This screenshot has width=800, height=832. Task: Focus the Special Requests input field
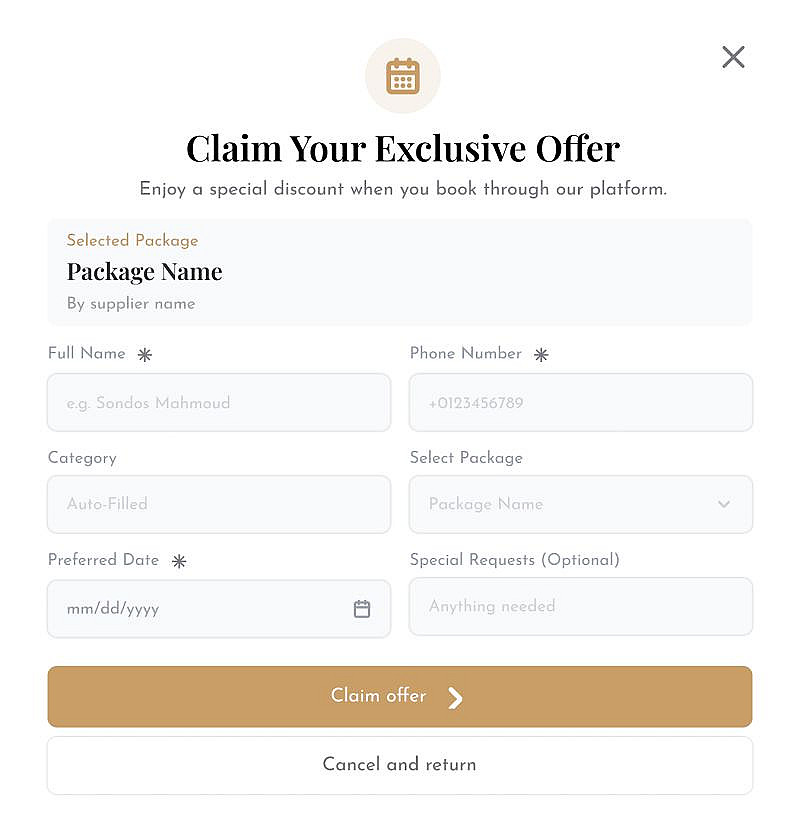(x=580, y=606)
